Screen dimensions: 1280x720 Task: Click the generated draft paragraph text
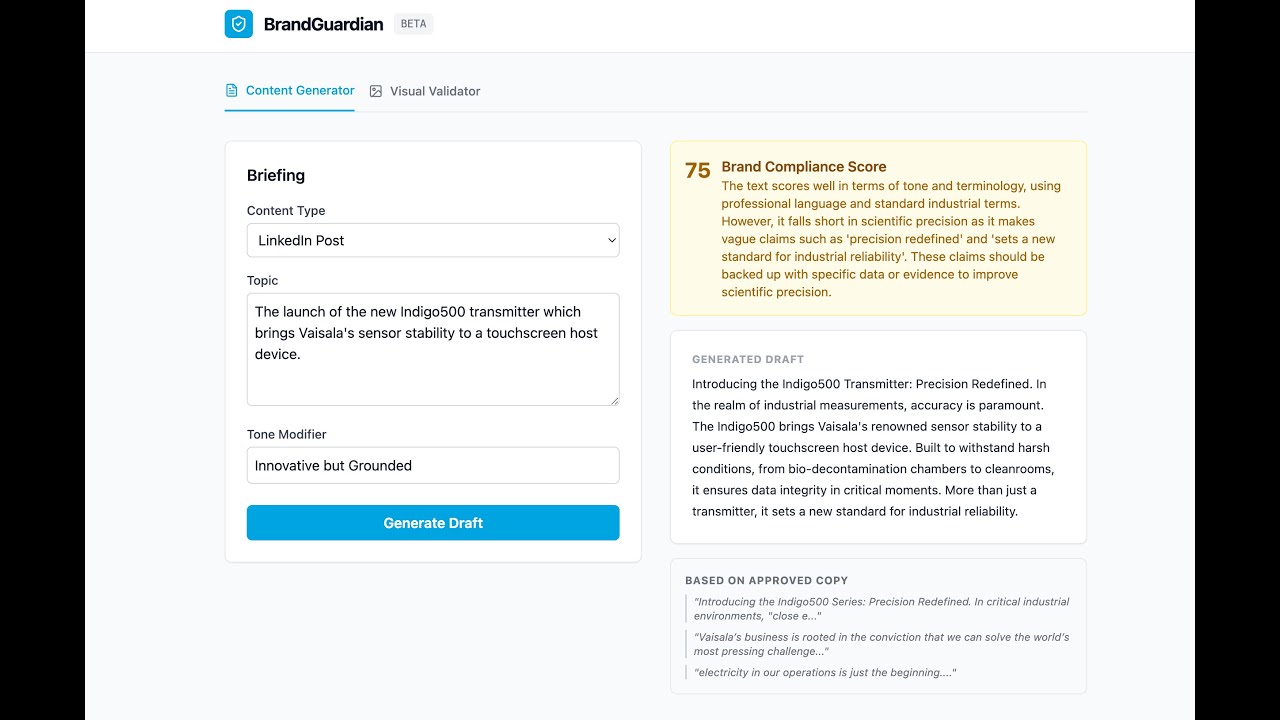tap(873, 448)
